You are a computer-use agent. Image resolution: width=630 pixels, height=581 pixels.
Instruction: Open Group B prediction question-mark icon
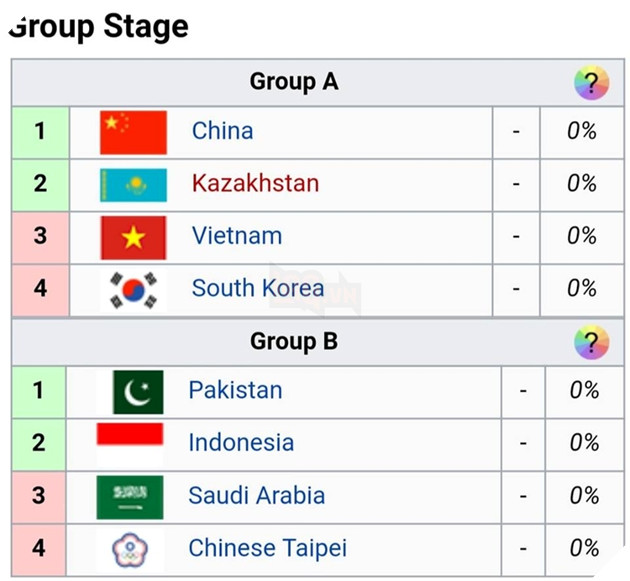[591, 342]
